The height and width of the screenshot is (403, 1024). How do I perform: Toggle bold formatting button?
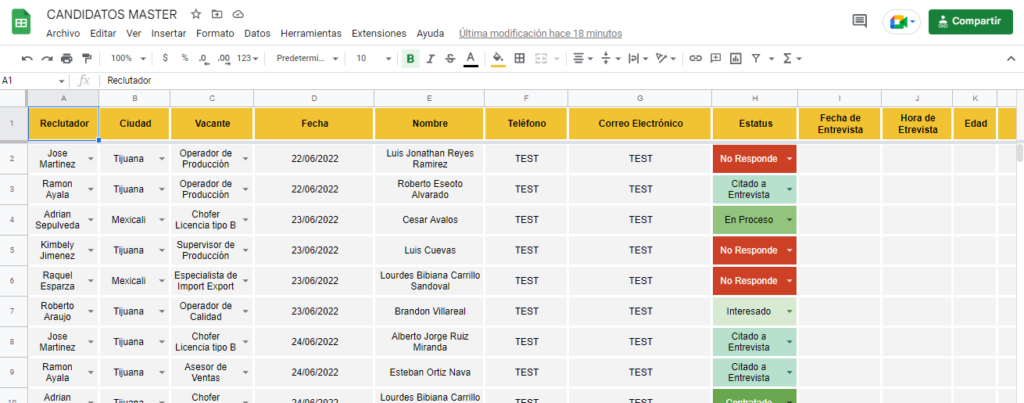pyautogui.click(x=410, y=59)
